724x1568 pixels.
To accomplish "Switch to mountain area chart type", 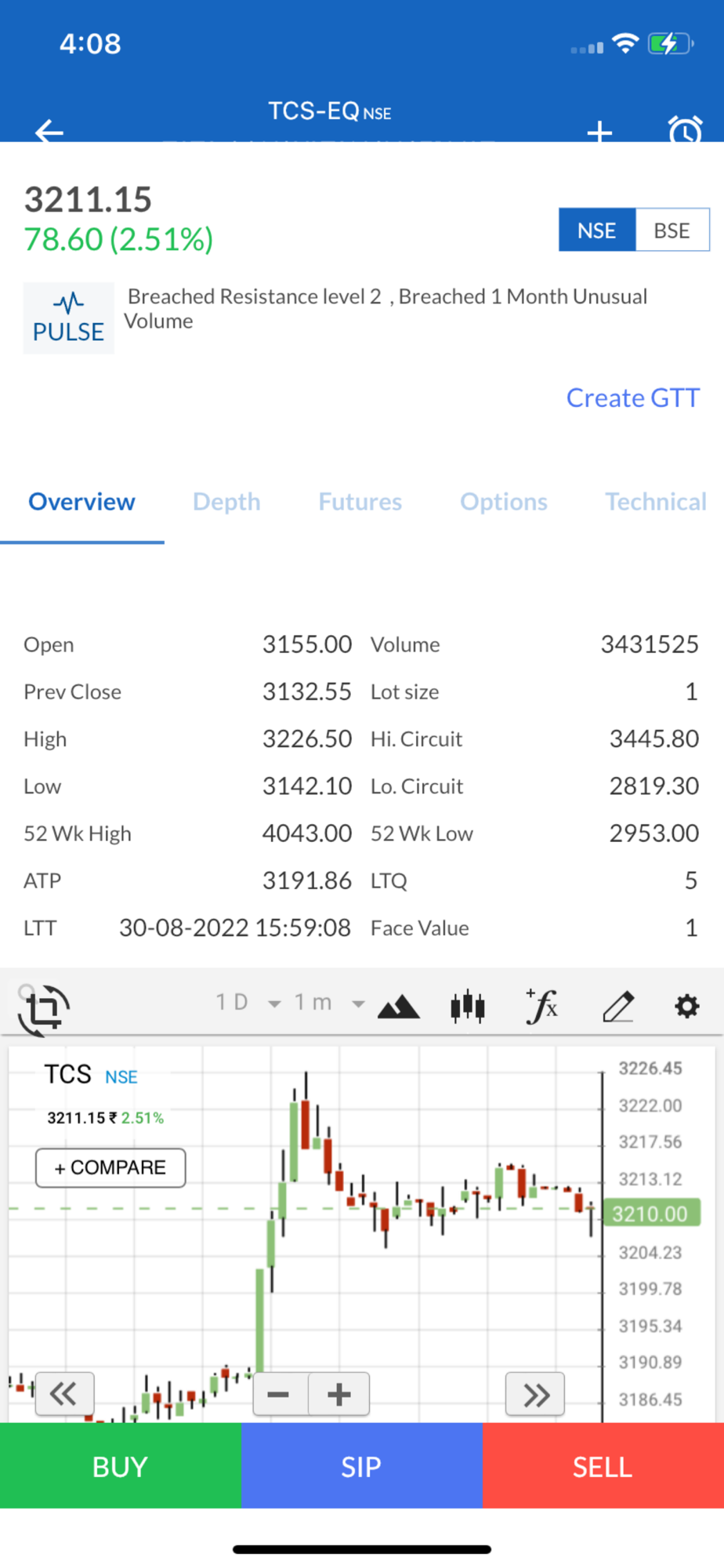I will 398,1006.
